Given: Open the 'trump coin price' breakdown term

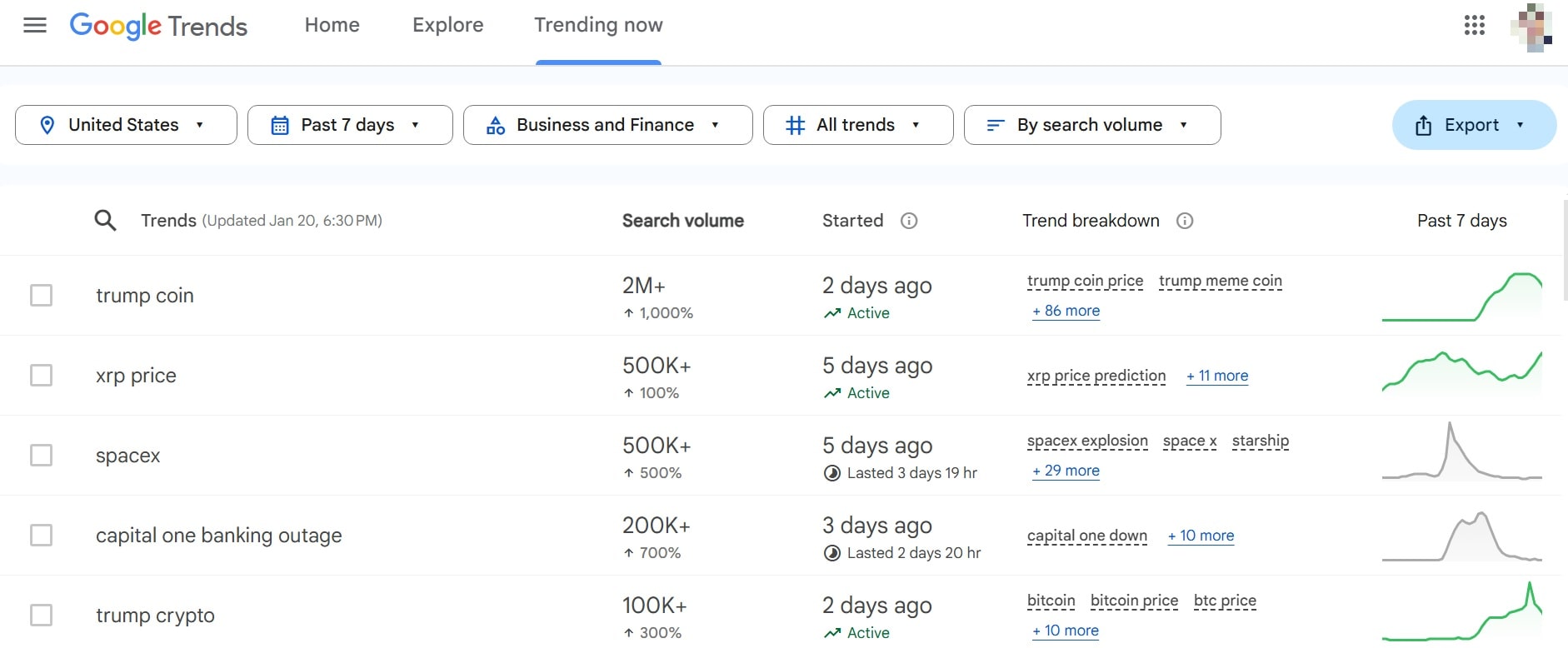Looking at the screenshot, I should [1086, 281].
